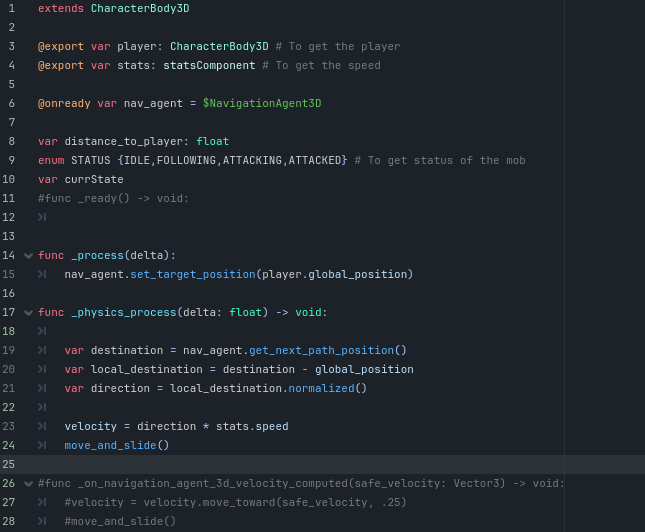645x532 pixels.
Task: Click the stats.speed expression on line 23
Action: tap(252, 426)
